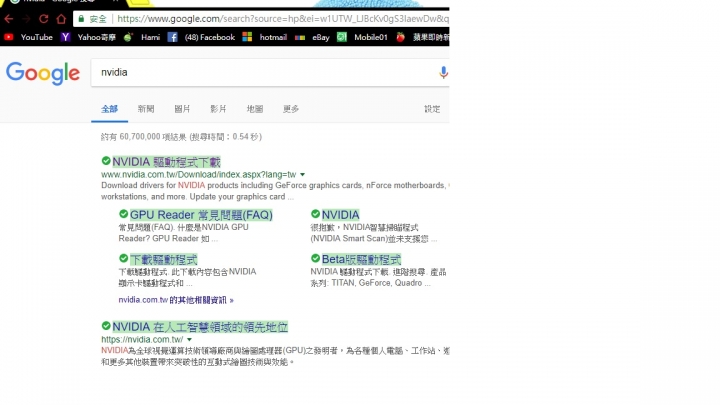Click green check badge beside NVIDIA 驅動程式下載
720x405 pixels.
coord(106,161)
